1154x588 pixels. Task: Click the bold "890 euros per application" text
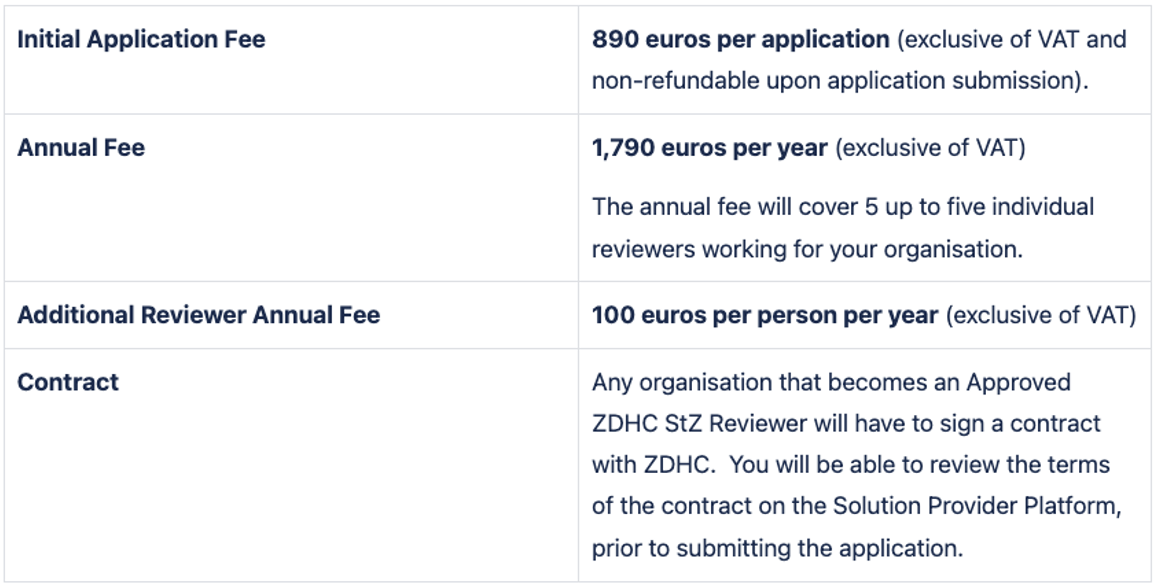coord(740,40)
